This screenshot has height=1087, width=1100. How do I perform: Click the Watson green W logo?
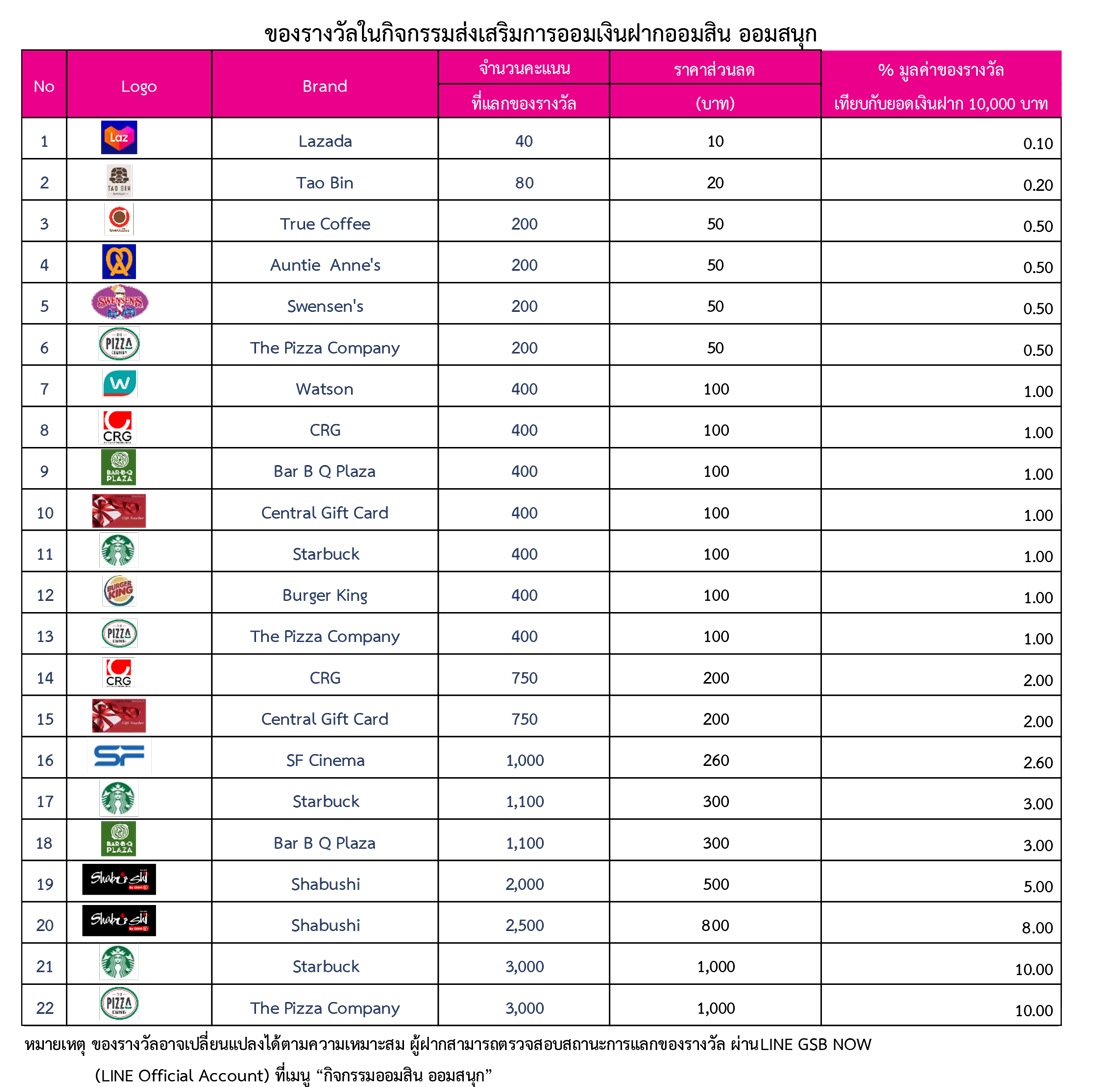pyautogui.click(x=120, y=384)
